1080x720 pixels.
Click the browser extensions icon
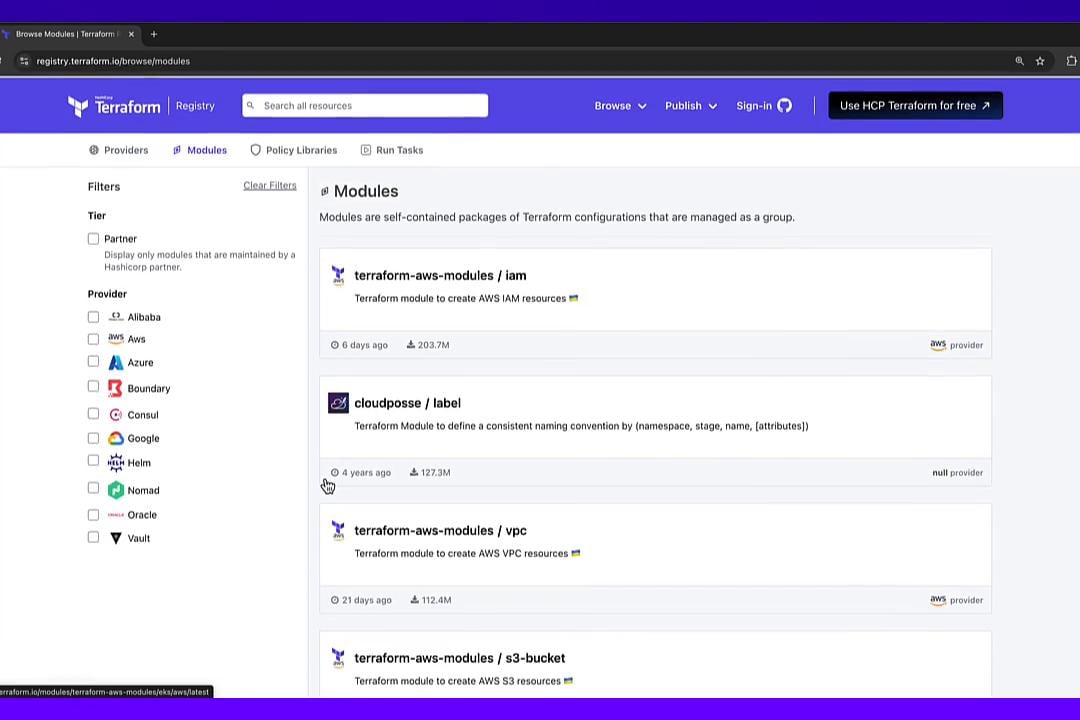click(1071, 61)
